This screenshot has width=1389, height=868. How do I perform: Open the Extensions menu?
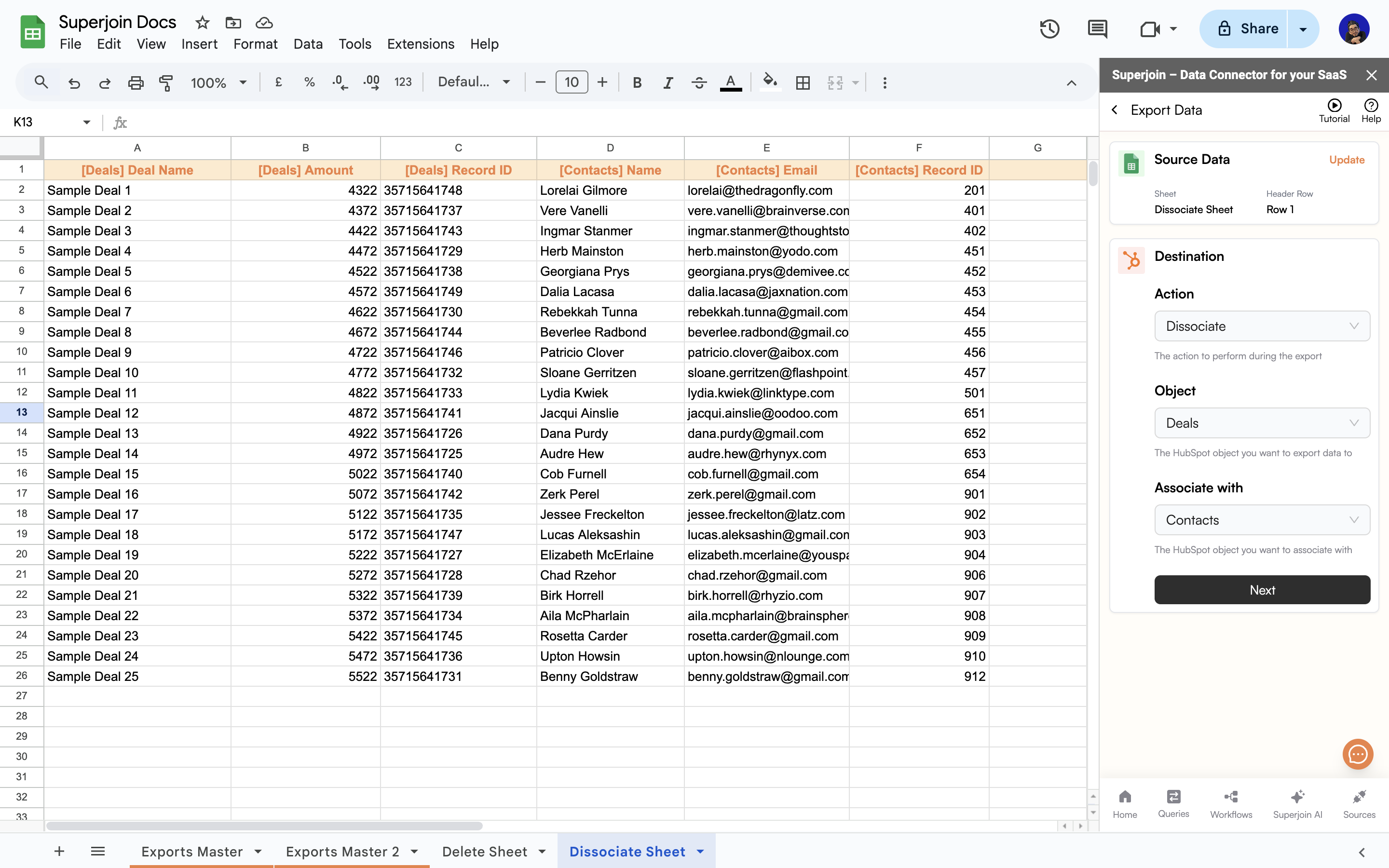click(420, 44)
